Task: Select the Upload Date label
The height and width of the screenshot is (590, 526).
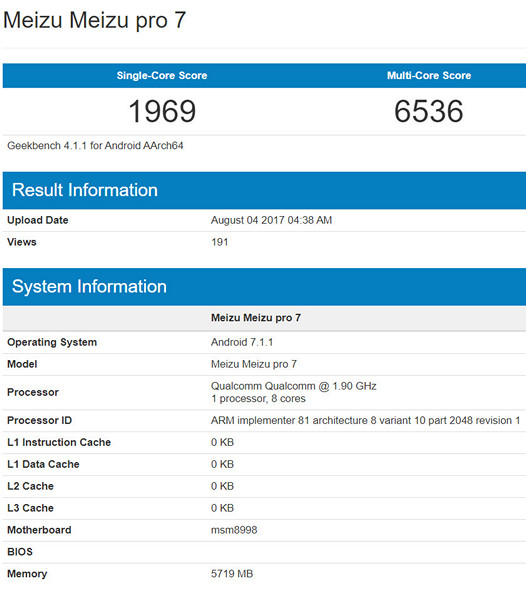Action: point(38,220)
